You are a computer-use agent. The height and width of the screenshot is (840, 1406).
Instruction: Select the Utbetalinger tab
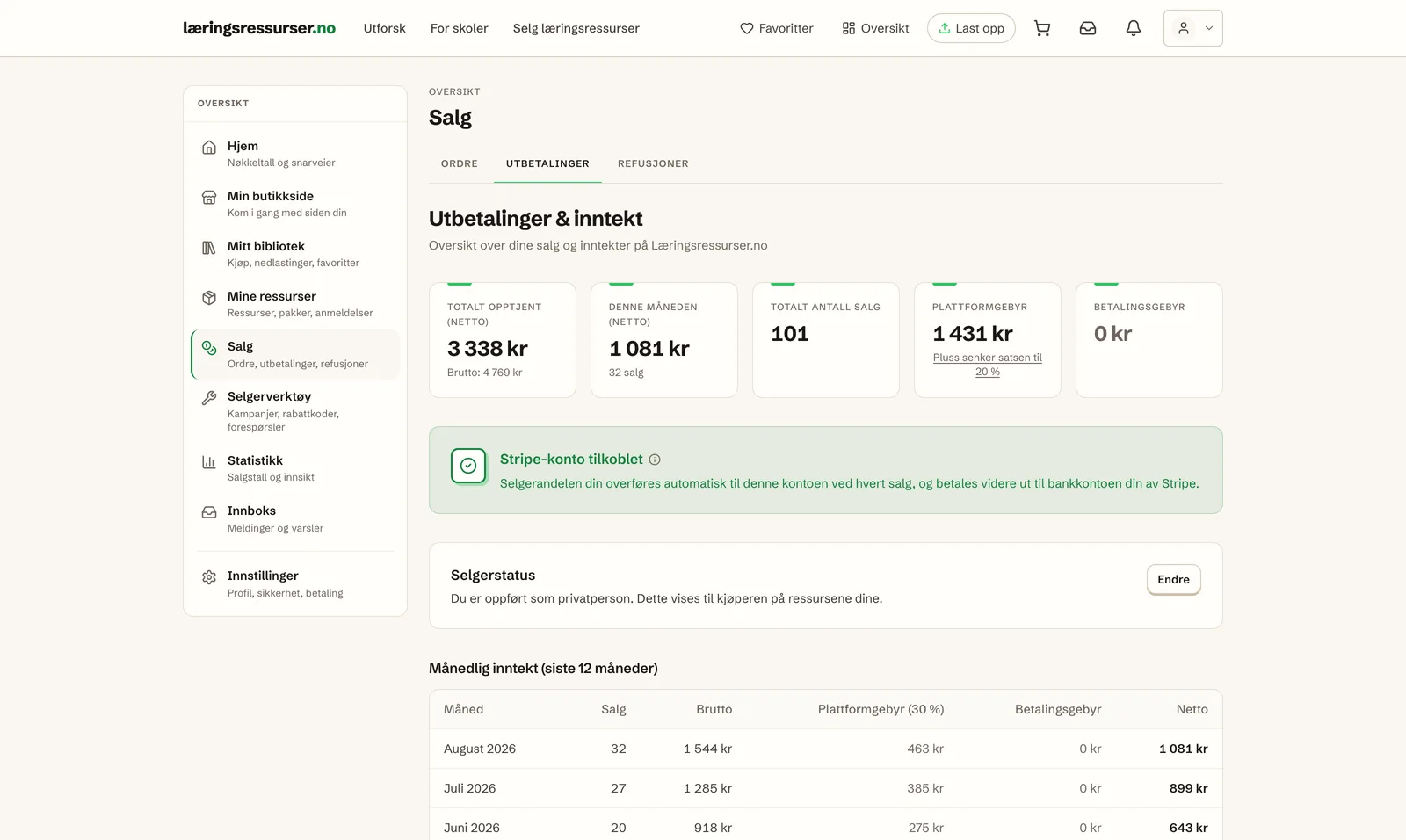coord(547,163)
